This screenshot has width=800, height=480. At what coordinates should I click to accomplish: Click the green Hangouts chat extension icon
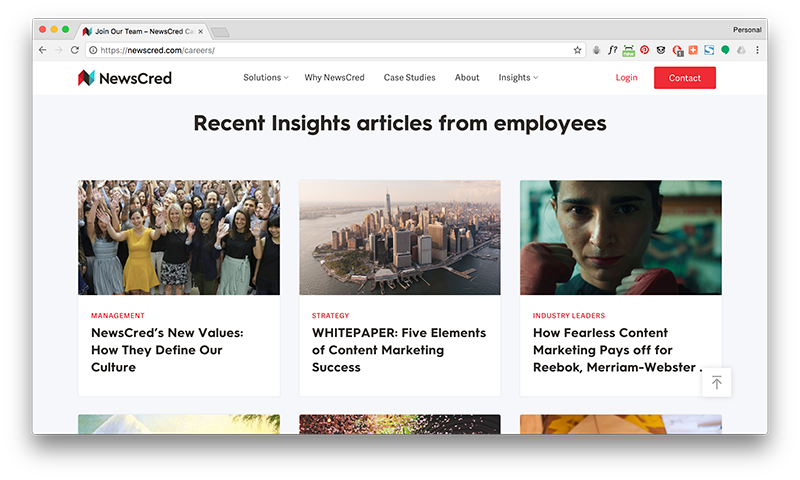(x=725, y=49)
